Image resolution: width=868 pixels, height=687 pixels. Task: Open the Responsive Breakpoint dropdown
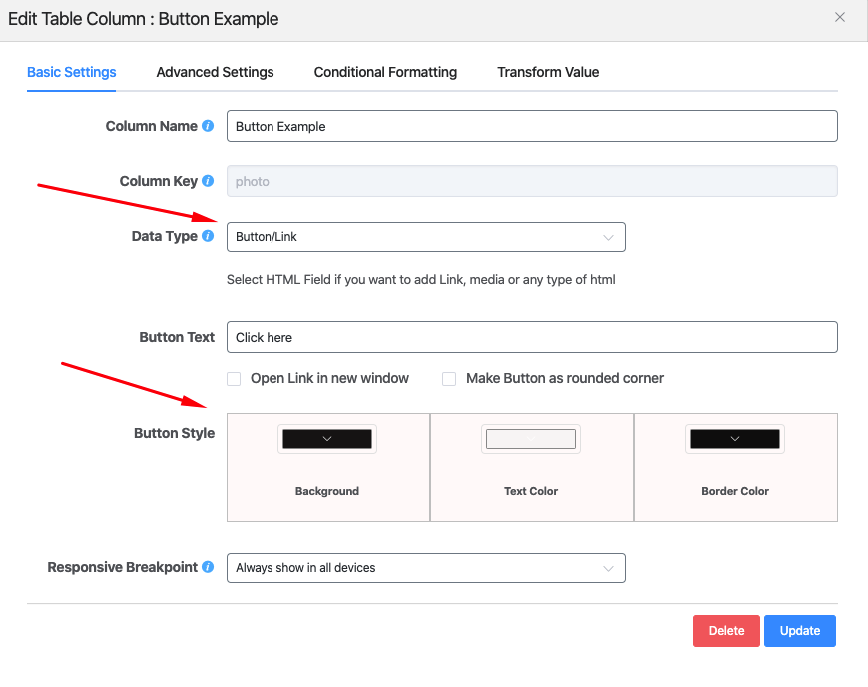426,568
